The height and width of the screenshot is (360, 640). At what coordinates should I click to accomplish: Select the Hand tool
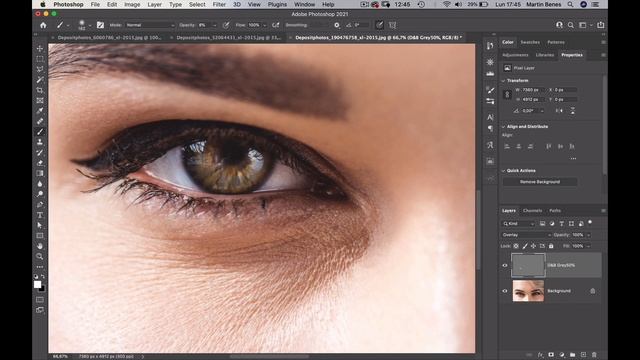[x=40, y=246]
